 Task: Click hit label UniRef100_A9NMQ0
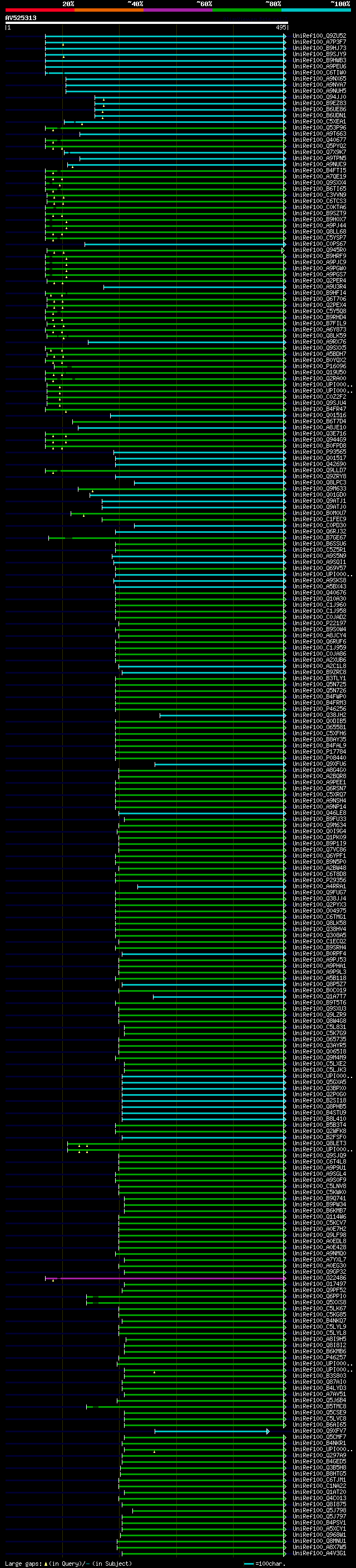pos(319,1253)
